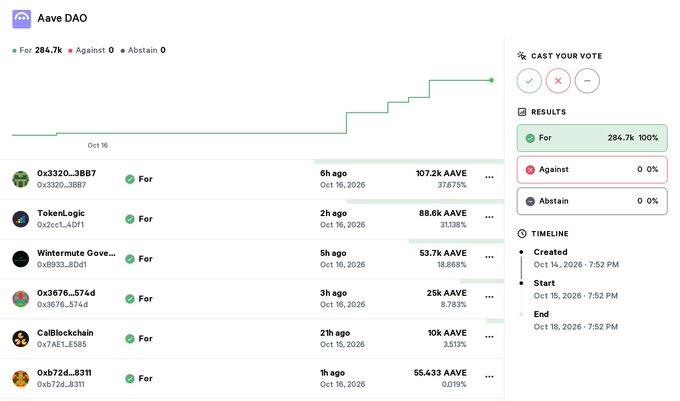Click the Against 0 chart legend
This screenshot has height=401, width=680.
click(x=91, y=50)
